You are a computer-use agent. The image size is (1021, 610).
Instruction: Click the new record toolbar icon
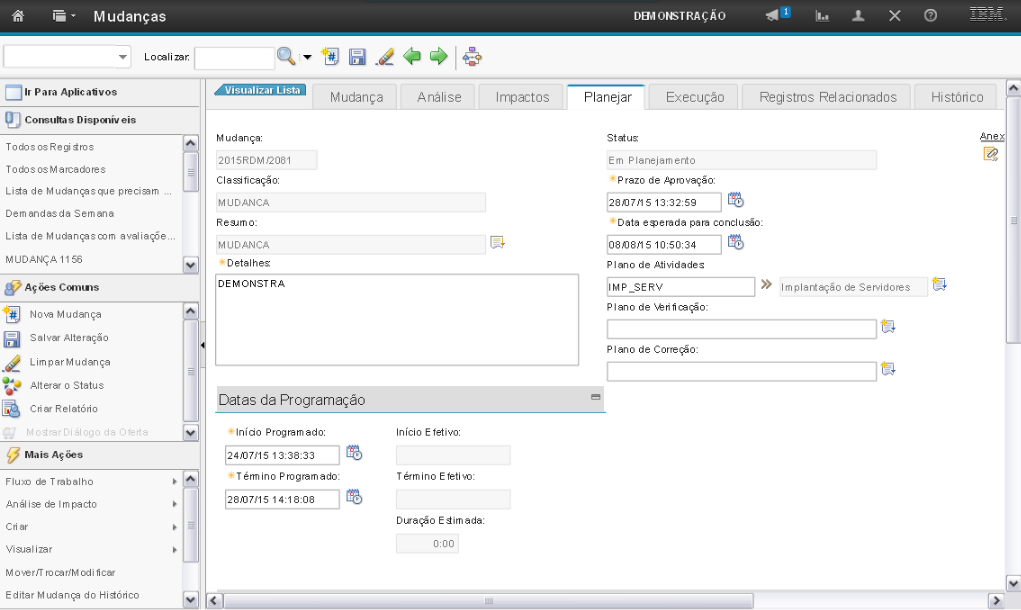pyautogui.click(x=331, y=57)
